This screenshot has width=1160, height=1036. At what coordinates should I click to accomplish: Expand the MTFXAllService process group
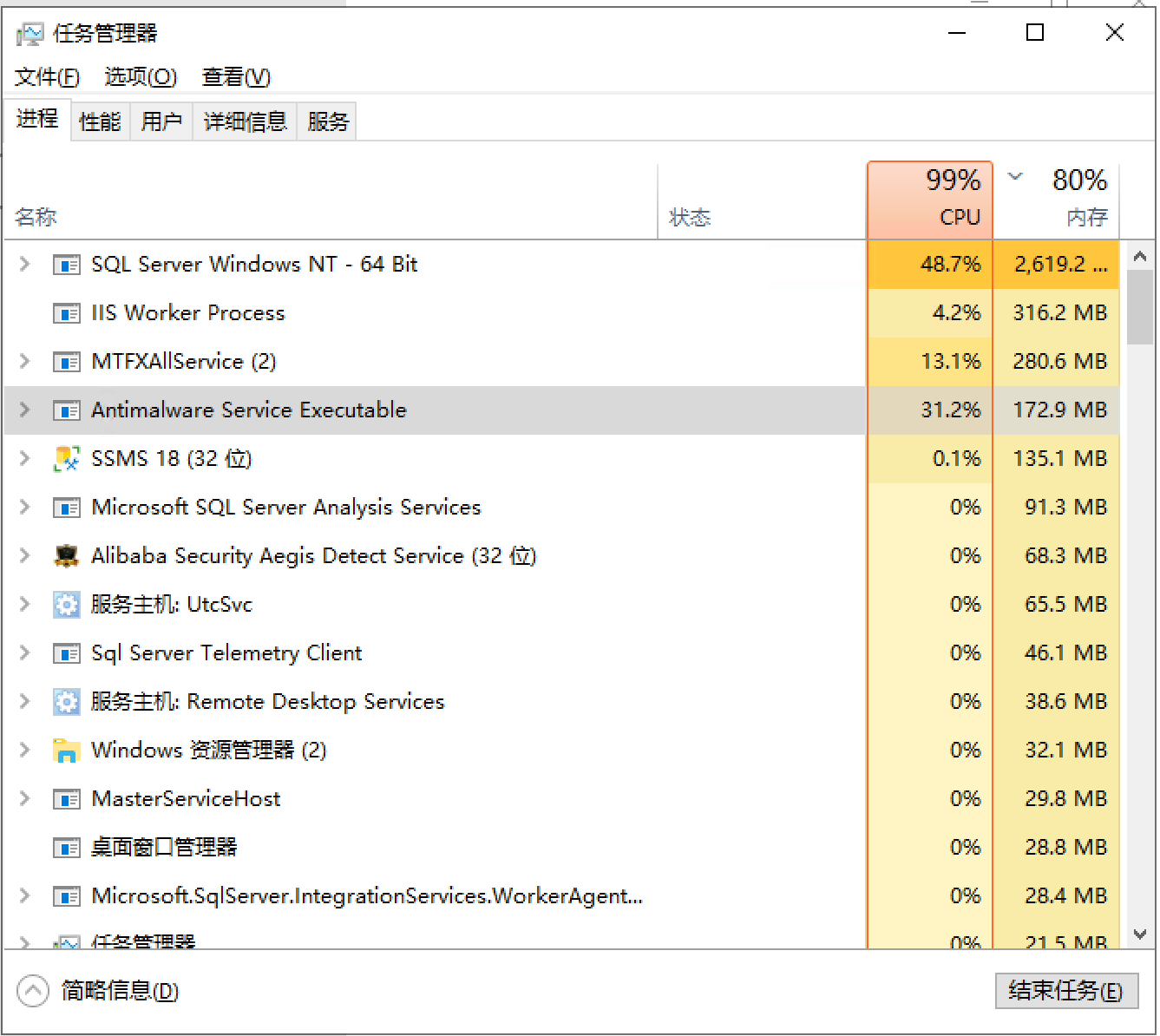[25, 361]
